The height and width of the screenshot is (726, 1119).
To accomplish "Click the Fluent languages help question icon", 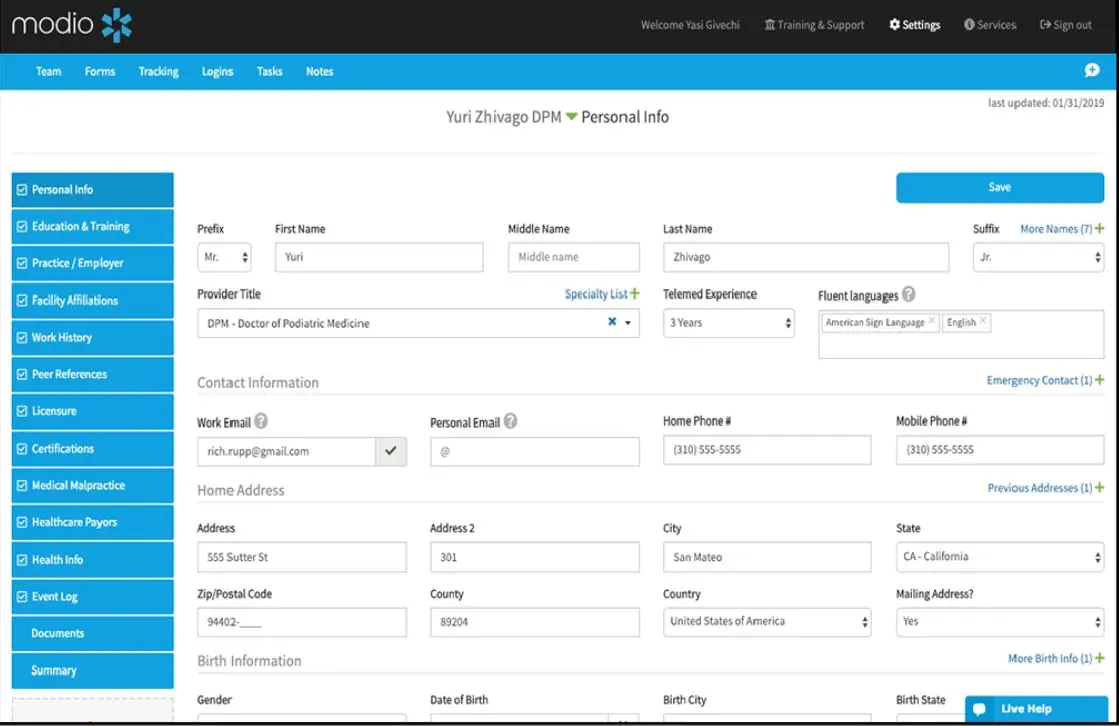I will [908, 294].
